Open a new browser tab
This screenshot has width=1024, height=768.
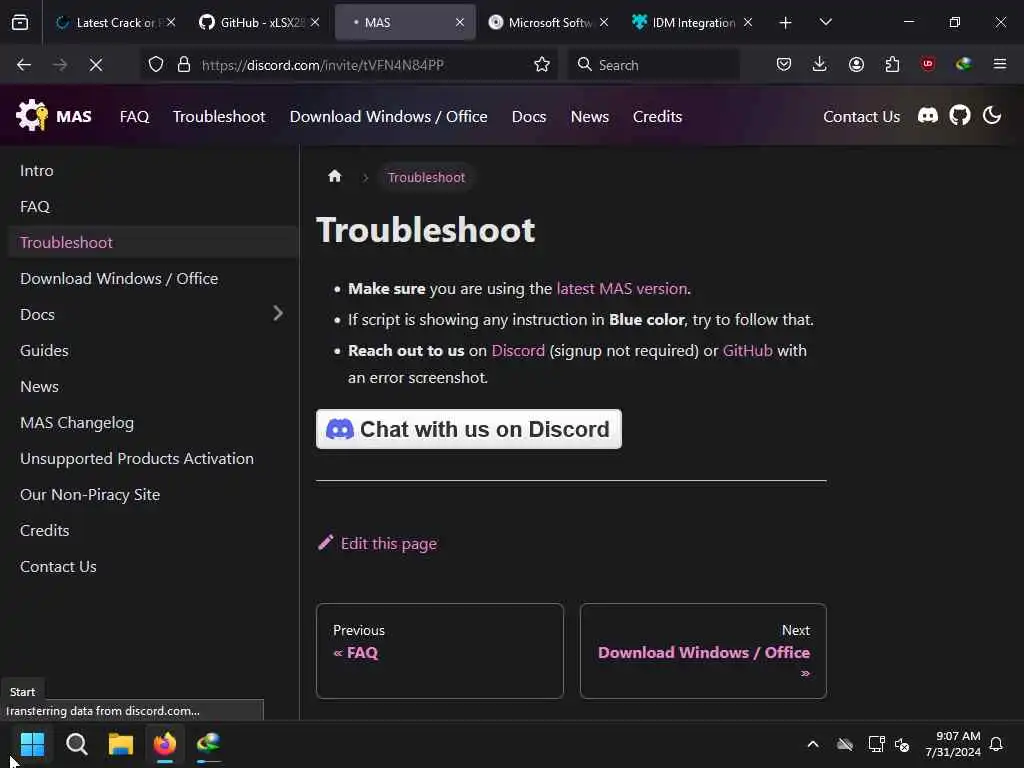[x=785, y=23]
